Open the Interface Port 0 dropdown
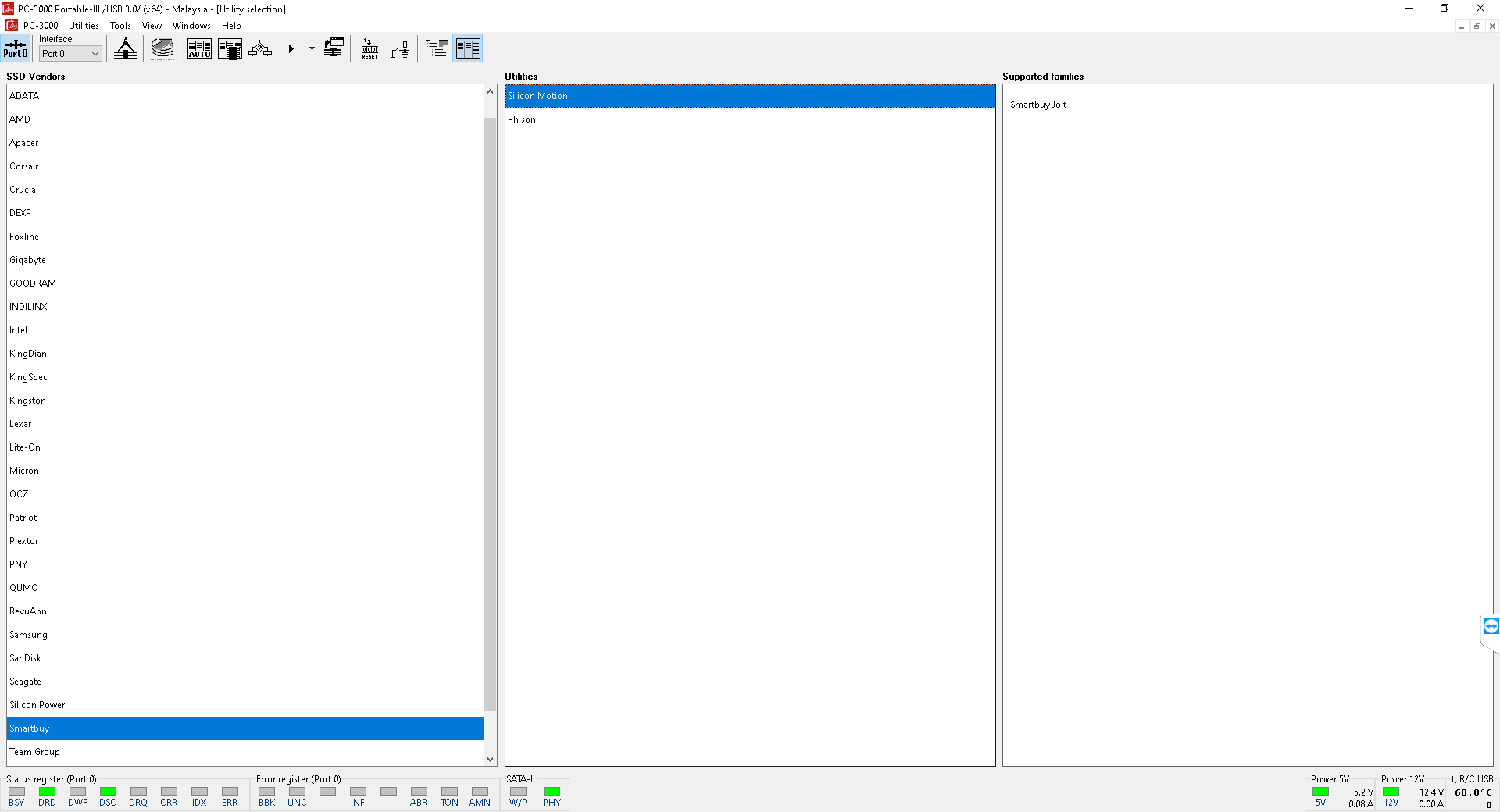This screenshot has height=812, width=1500. tap(70, 54)
